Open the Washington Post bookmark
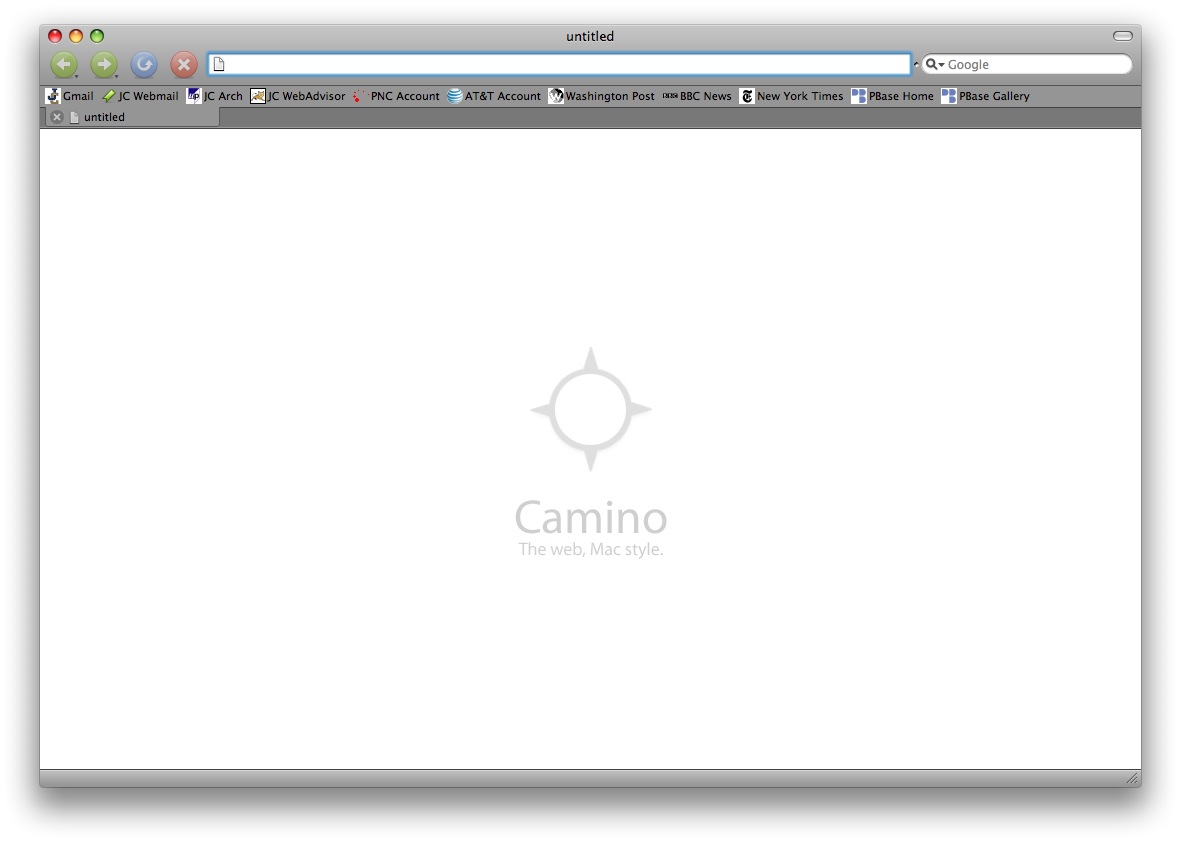1181x842 pixels. pos(602,96)
